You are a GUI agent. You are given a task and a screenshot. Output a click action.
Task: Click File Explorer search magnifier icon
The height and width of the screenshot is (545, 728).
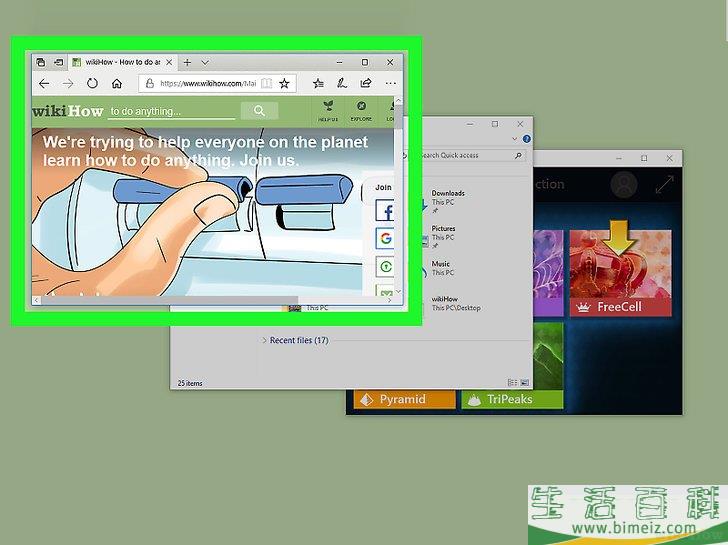[x=518, y=156]
